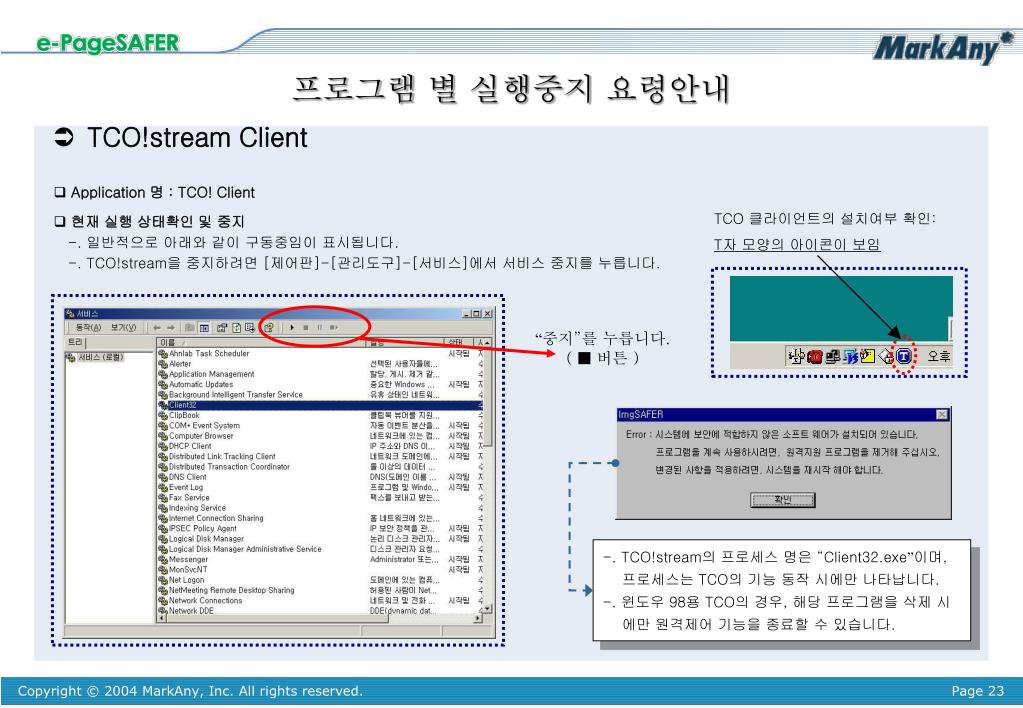The height and width of the screenshot is (708, 1023).
Task: Click the Stop service button in the toolbar
Action: point(305,328)
